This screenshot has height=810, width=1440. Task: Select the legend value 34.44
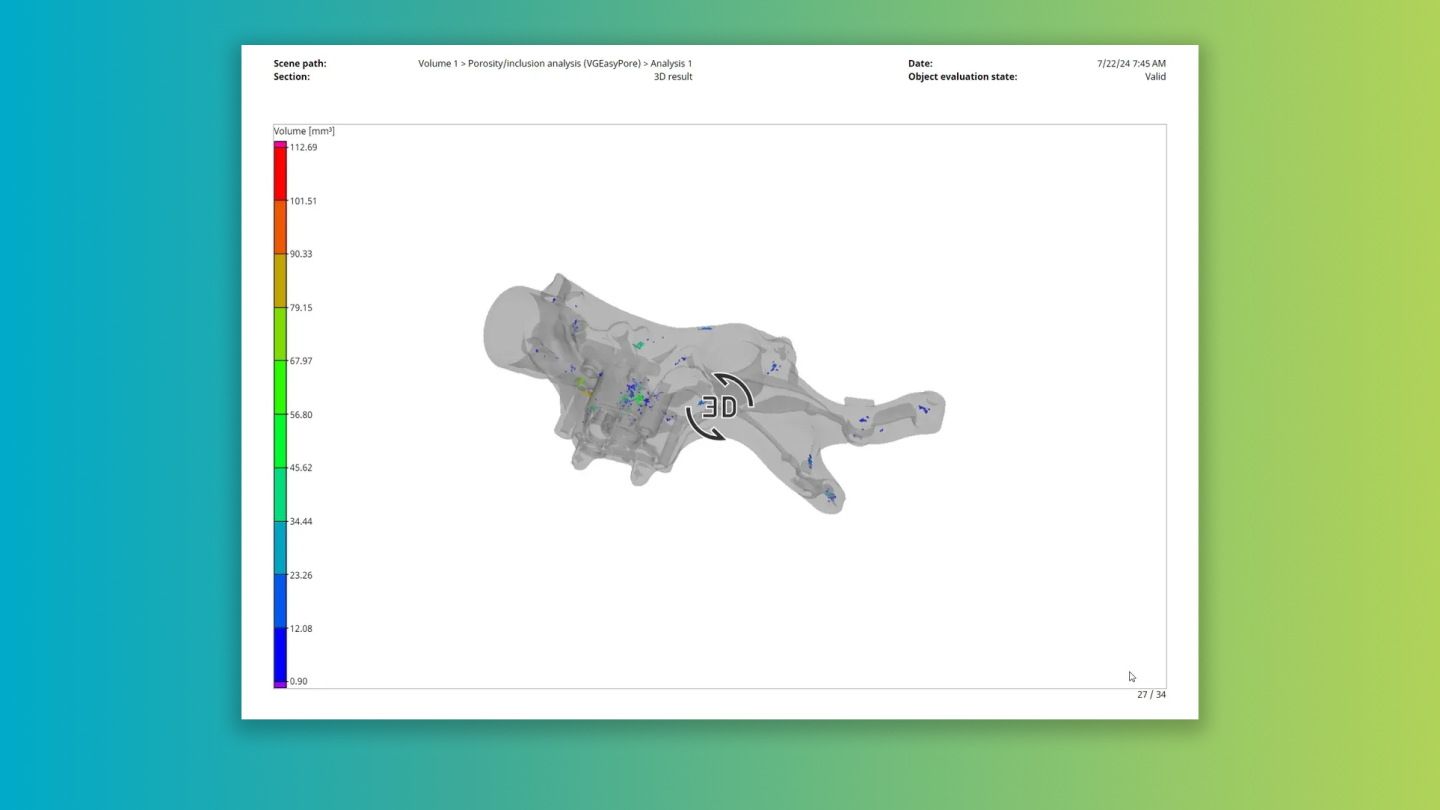[x=301, y=522]
